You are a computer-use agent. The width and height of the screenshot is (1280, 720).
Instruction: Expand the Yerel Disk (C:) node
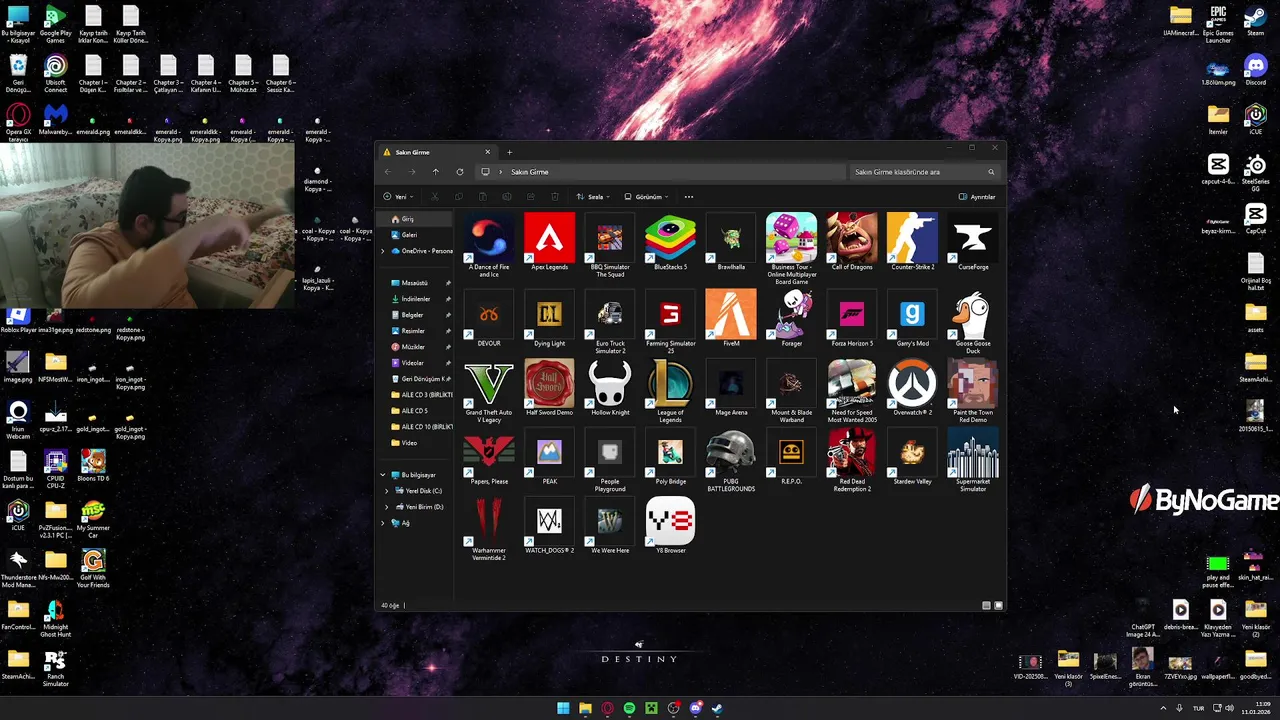(x=387, y=491)
